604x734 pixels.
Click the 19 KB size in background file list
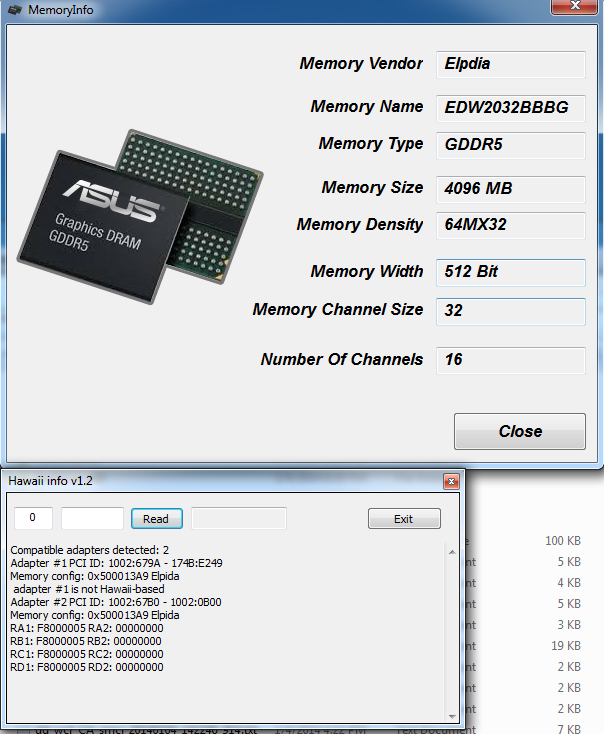[x=566, y=646]
